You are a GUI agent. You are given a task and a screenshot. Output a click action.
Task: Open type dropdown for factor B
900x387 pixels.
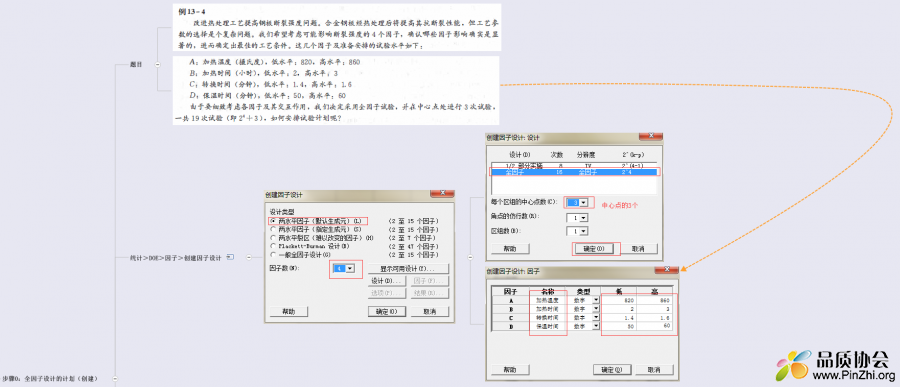click(x=596, y=308)
